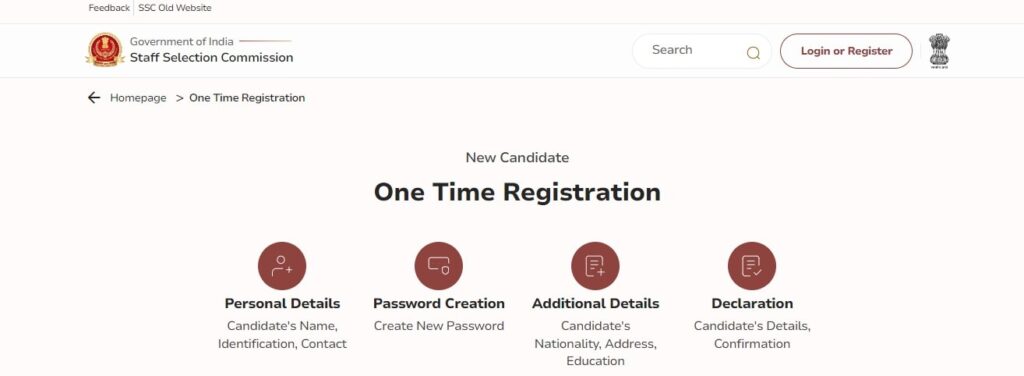Screen dimensions: 1024x376
Task: Navigate to Homepage breadcrumb
Action: coord(138,98)
